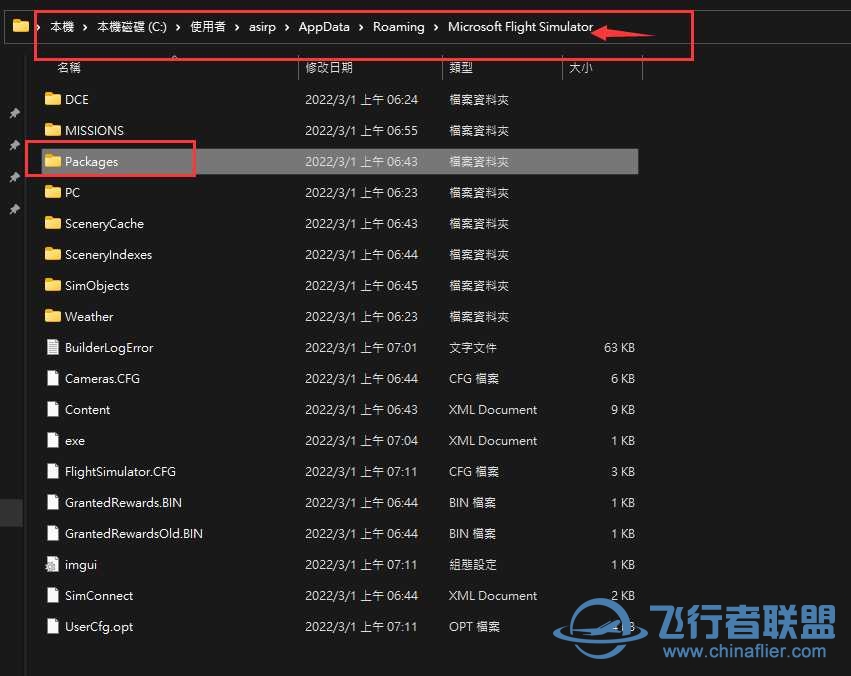The image size is (851, 676).
Task: Click the SceneryCache folder icon
Action: tap(53, 223)
